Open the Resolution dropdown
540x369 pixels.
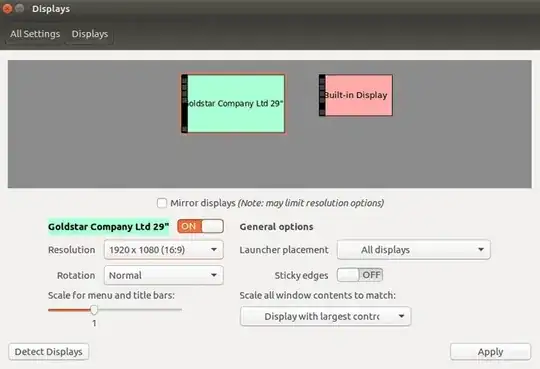164,249
